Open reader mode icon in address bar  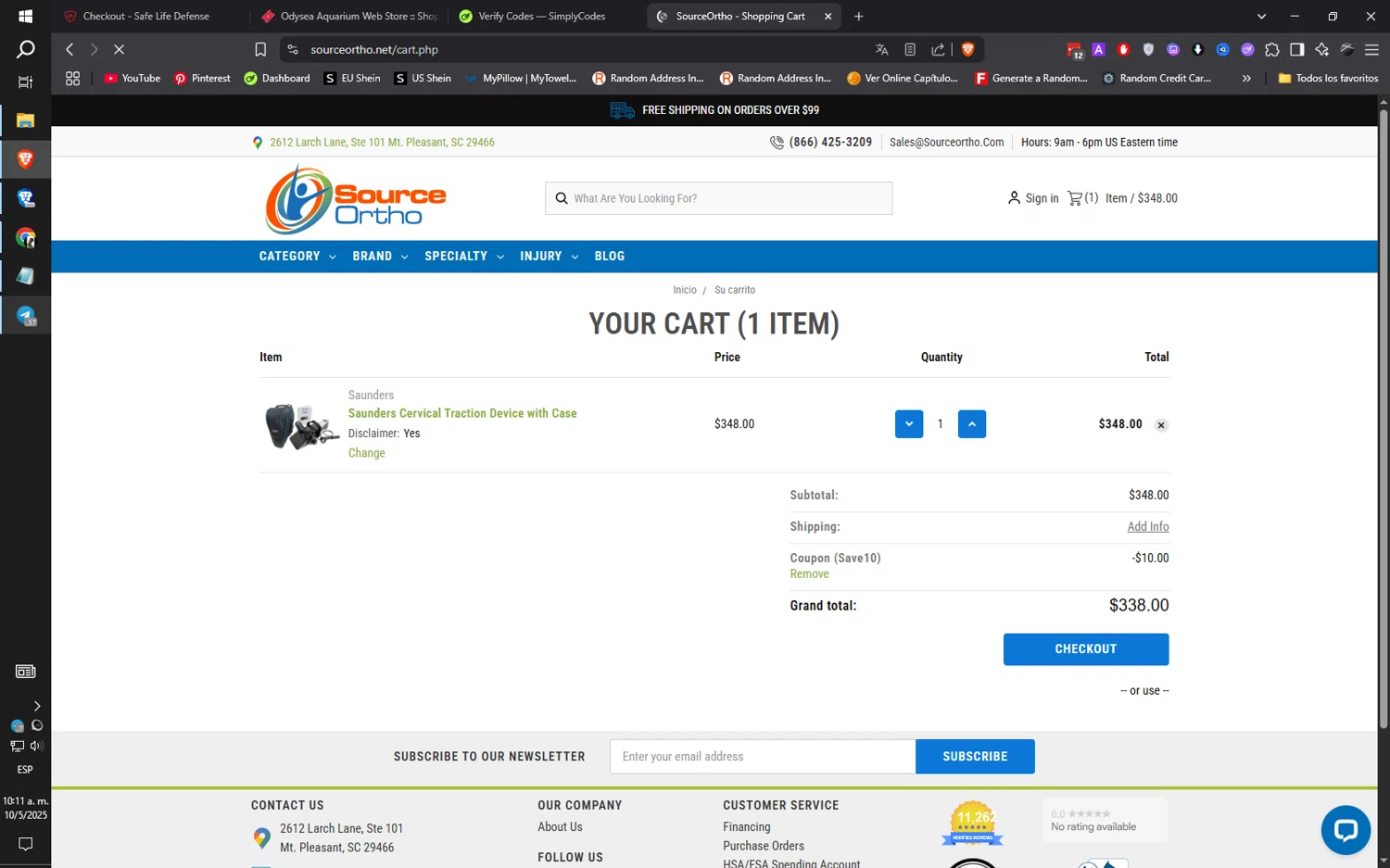pyautogui.click(x=910, y=49)
